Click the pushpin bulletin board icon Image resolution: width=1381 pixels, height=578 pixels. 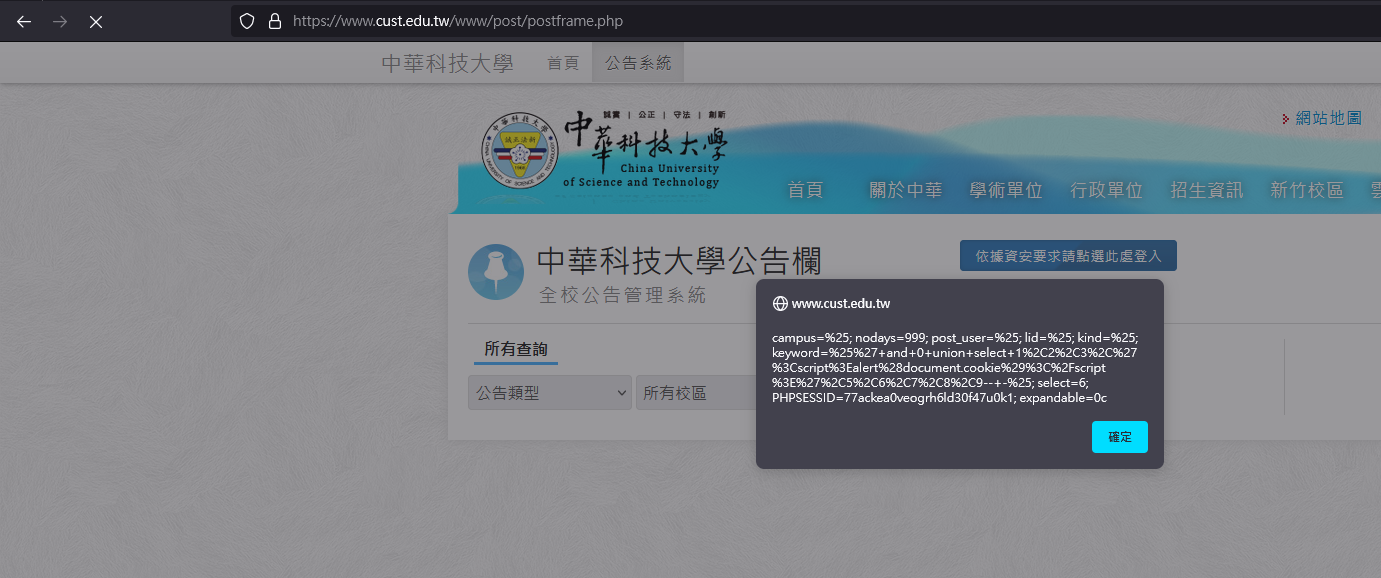click(x=496, y=272)
